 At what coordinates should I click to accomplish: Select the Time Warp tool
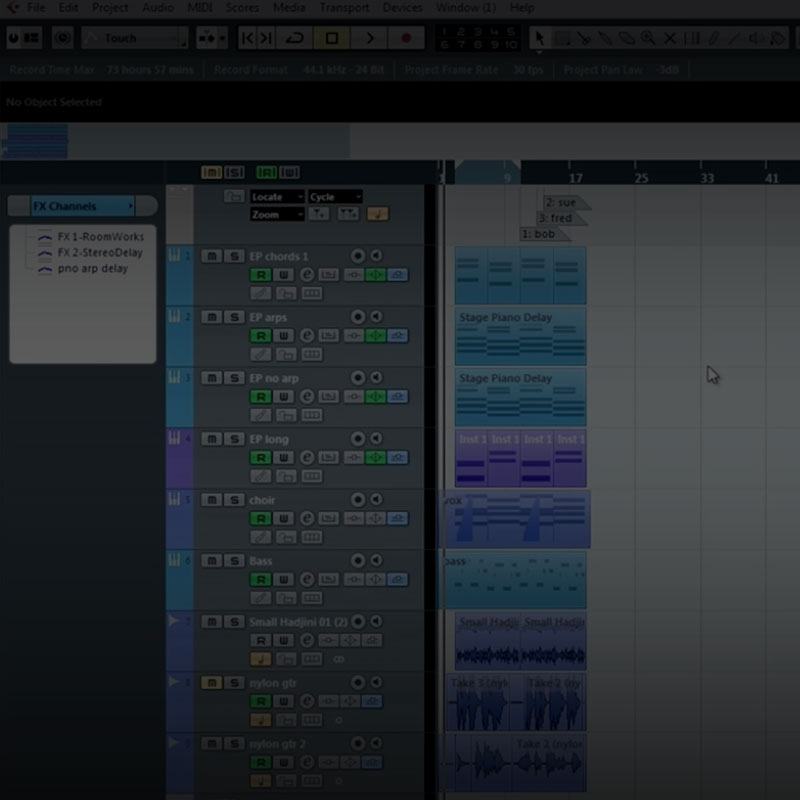click(x=692, y=38)
